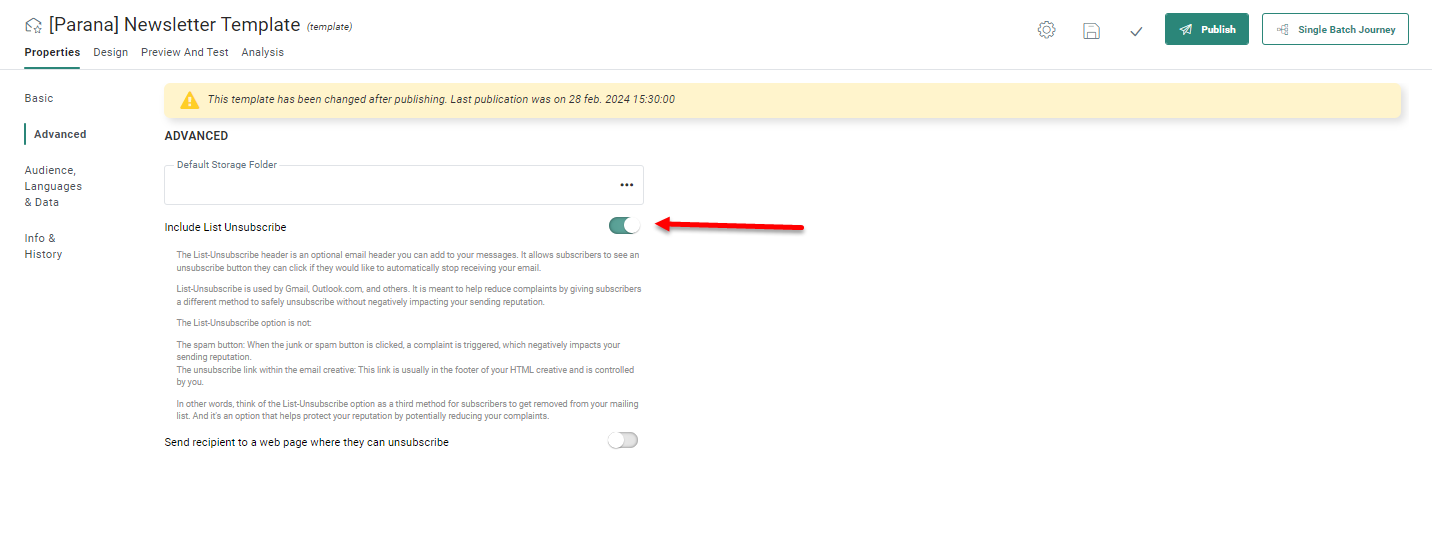1432x534 pixels.
Task: Enable the unsubscribe web page toggle
Action: [x=622, y=441]
